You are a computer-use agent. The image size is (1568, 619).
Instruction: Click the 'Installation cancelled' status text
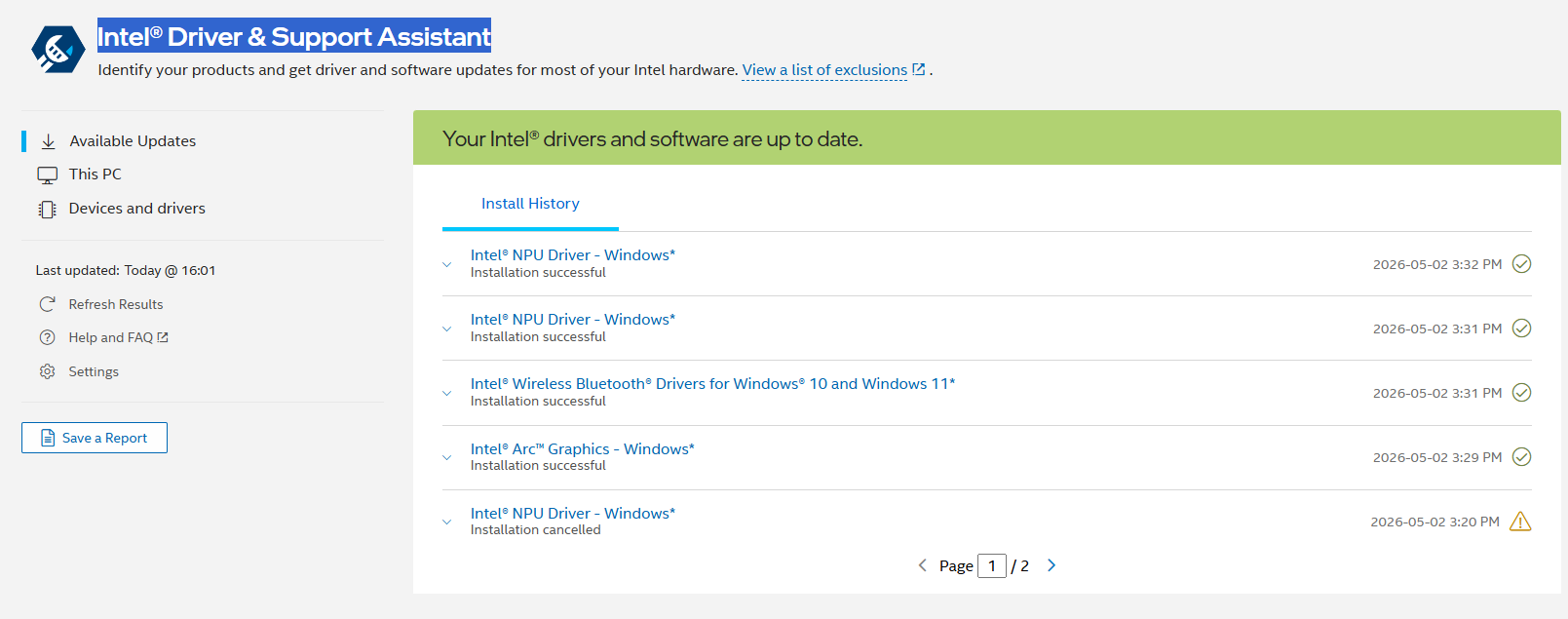coord(536,530)
